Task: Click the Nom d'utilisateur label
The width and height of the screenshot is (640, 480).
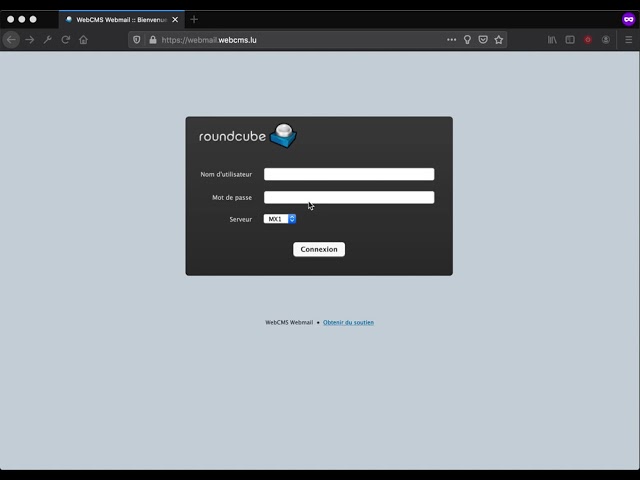Action: 226,174
